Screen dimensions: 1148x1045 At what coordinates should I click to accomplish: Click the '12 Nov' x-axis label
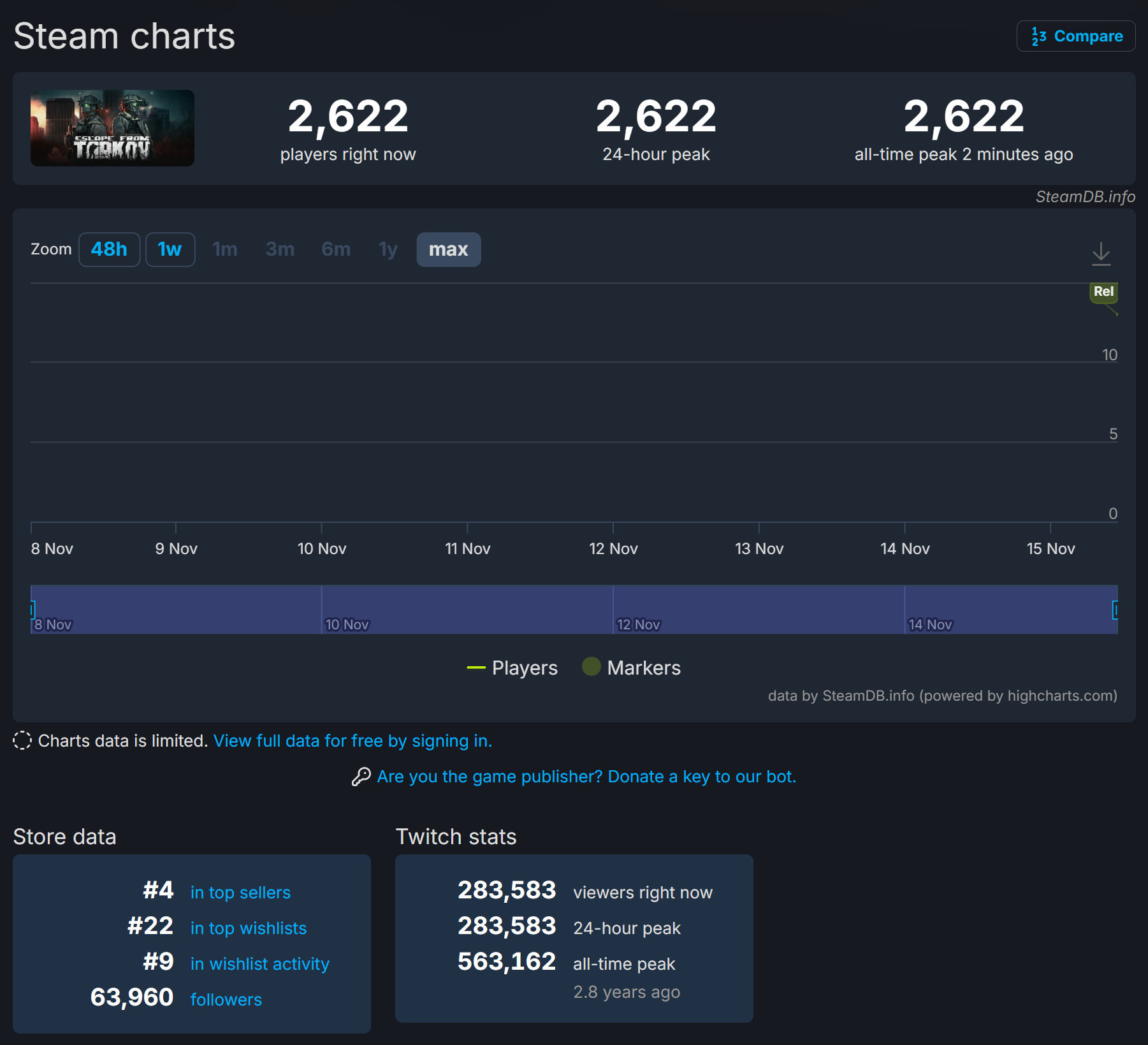(x=613, y=549)
